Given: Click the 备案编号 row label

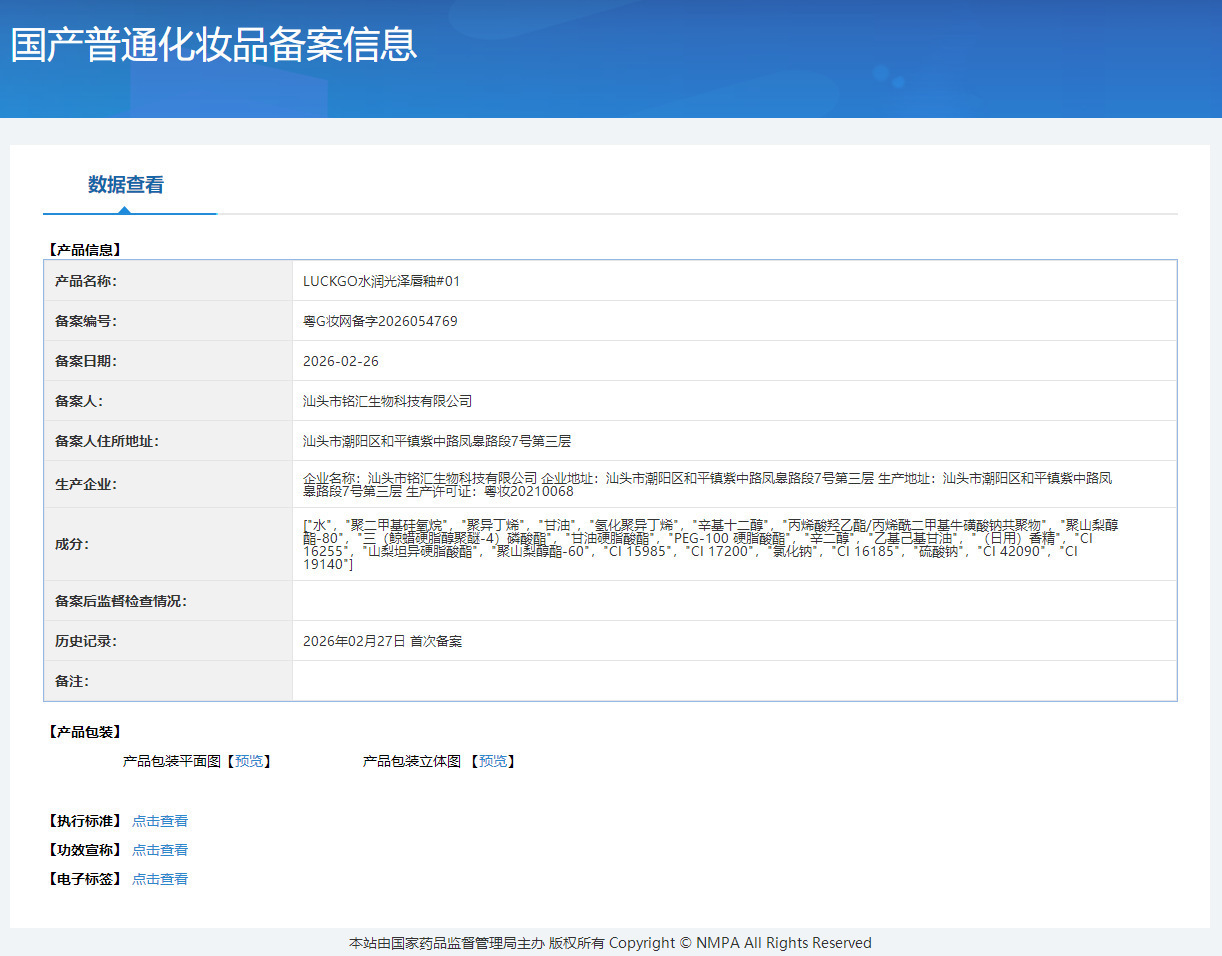Looking at the screenshot, I should pos(86,321).
